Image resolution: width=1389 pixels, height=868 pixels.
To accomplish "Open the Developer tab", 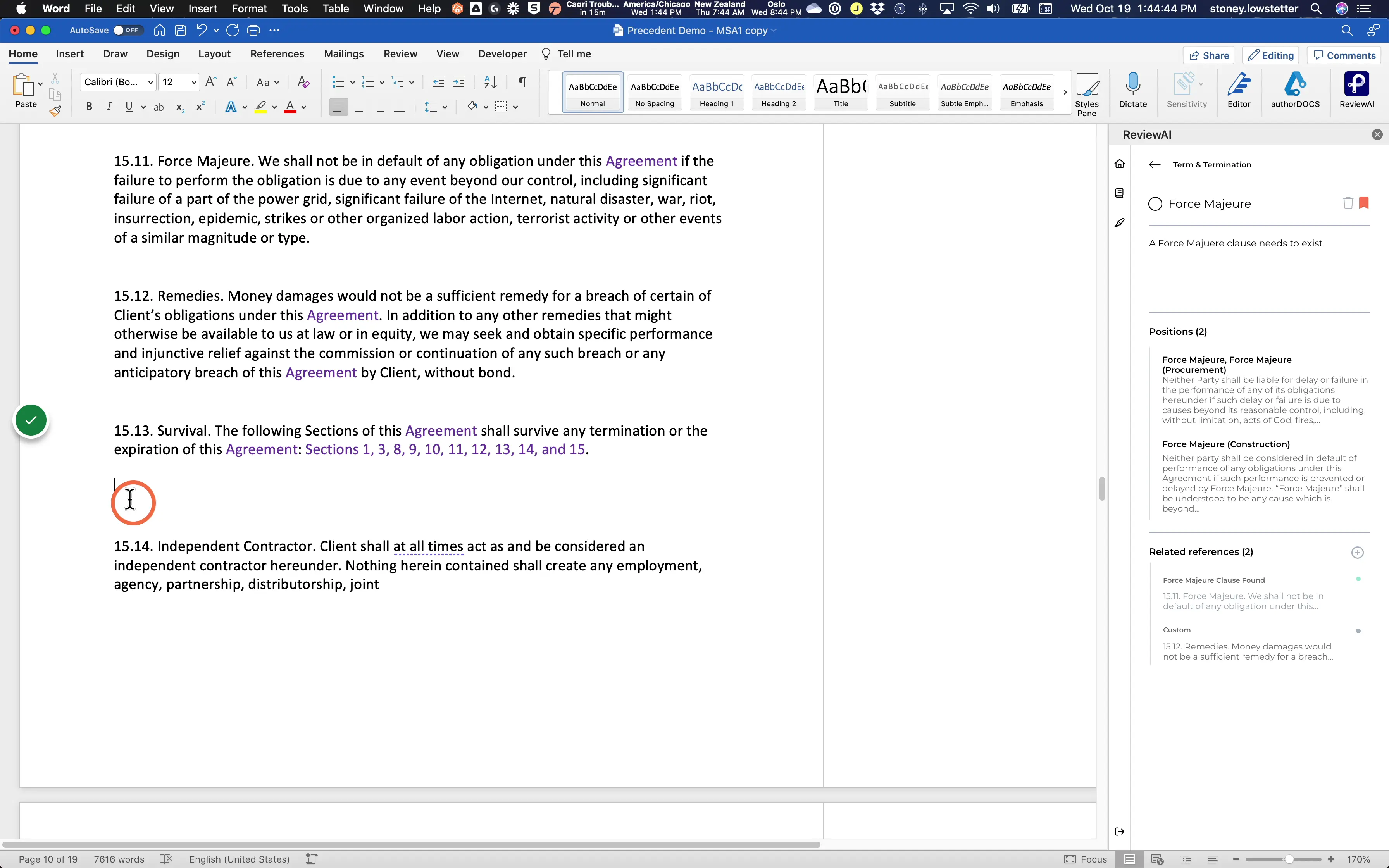I will (502, 54).
